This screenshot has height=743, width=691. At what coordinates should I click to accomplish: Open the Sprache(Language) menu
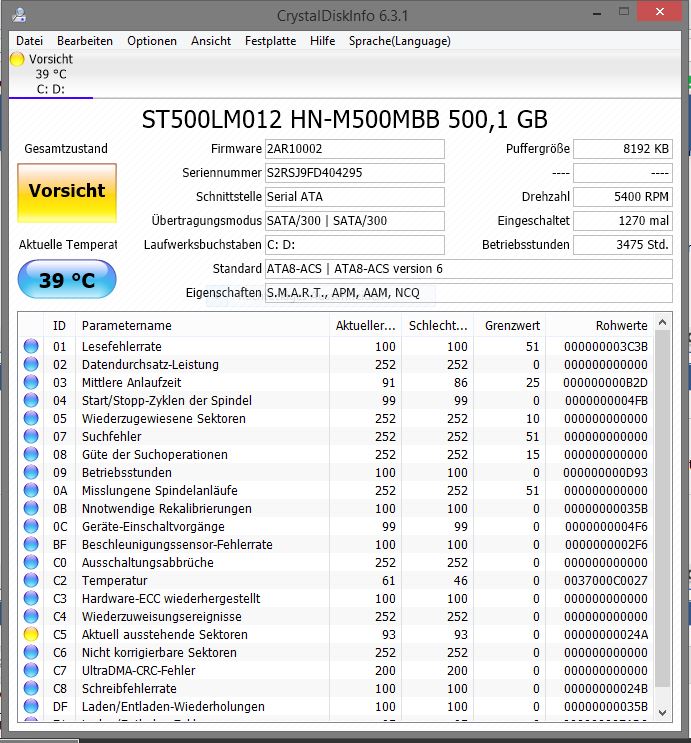(400, 41)
